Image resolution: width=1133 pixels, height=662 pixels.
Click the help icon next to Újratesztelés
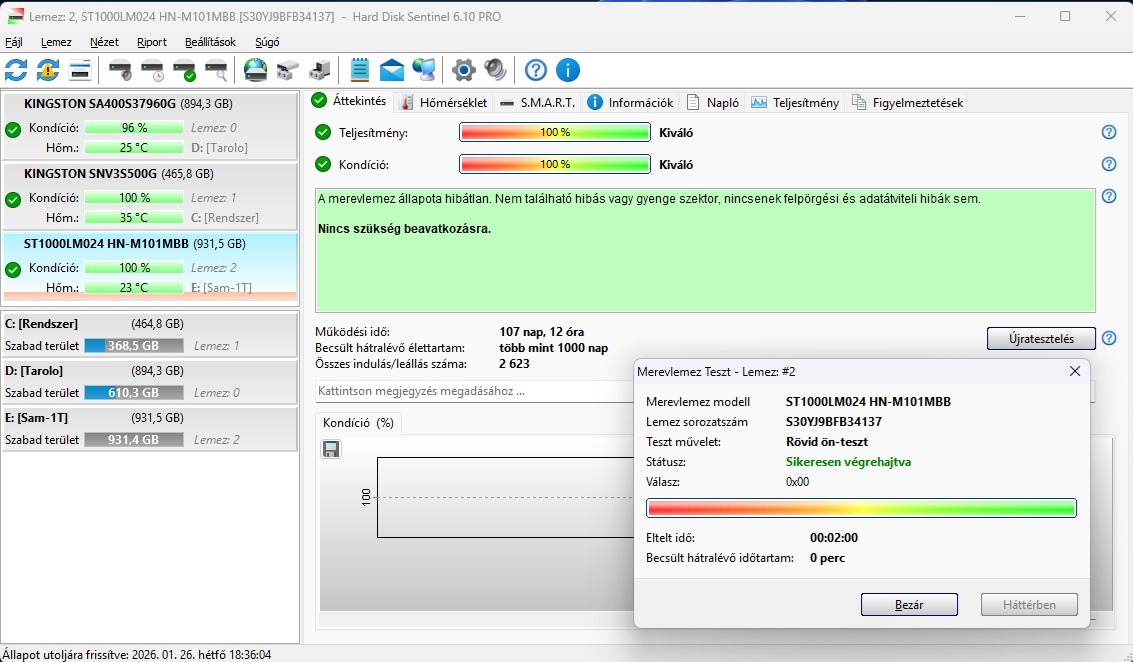pos(1109,338)
